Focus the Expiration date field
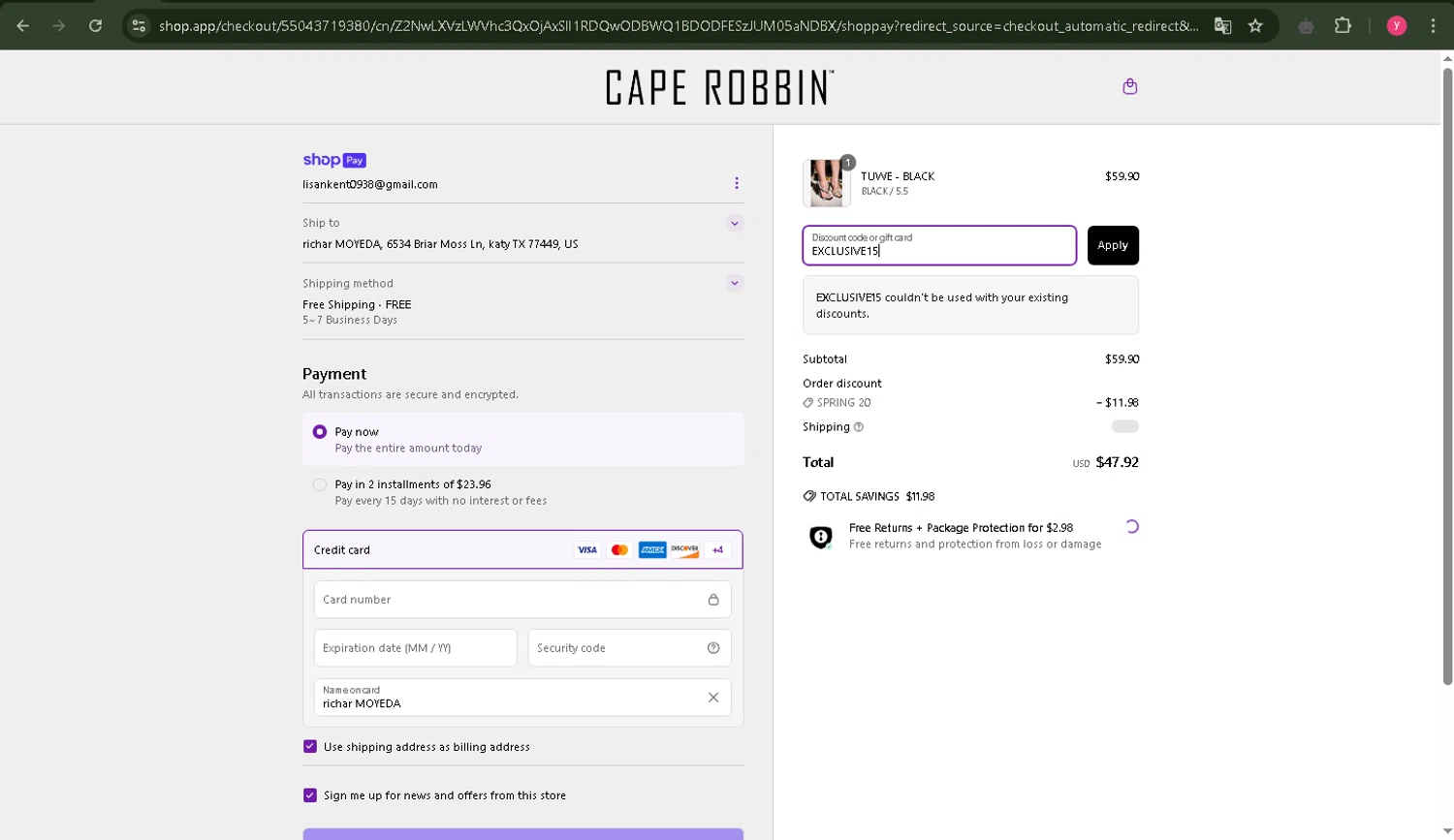 [x=415, y=648]
